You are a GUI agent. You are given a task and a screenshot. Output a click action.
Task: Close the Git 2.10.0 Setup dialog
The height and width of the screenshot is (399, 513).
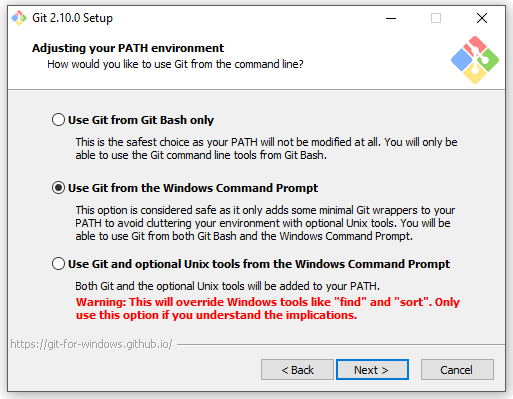[482, 18]
